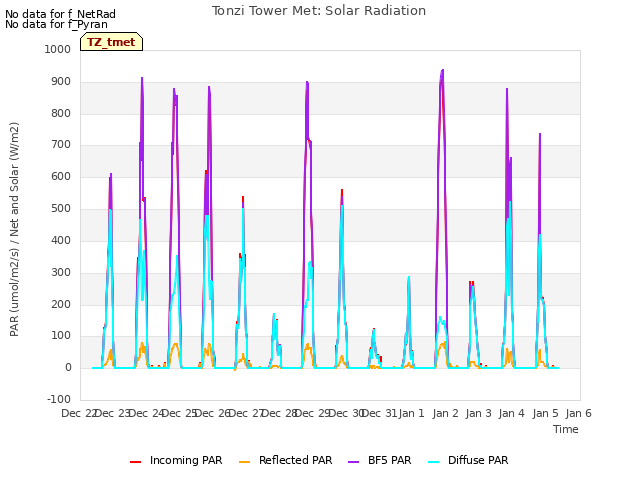
Task: Click the Jan 5 x-axis date label
Action: click(545, 413)
